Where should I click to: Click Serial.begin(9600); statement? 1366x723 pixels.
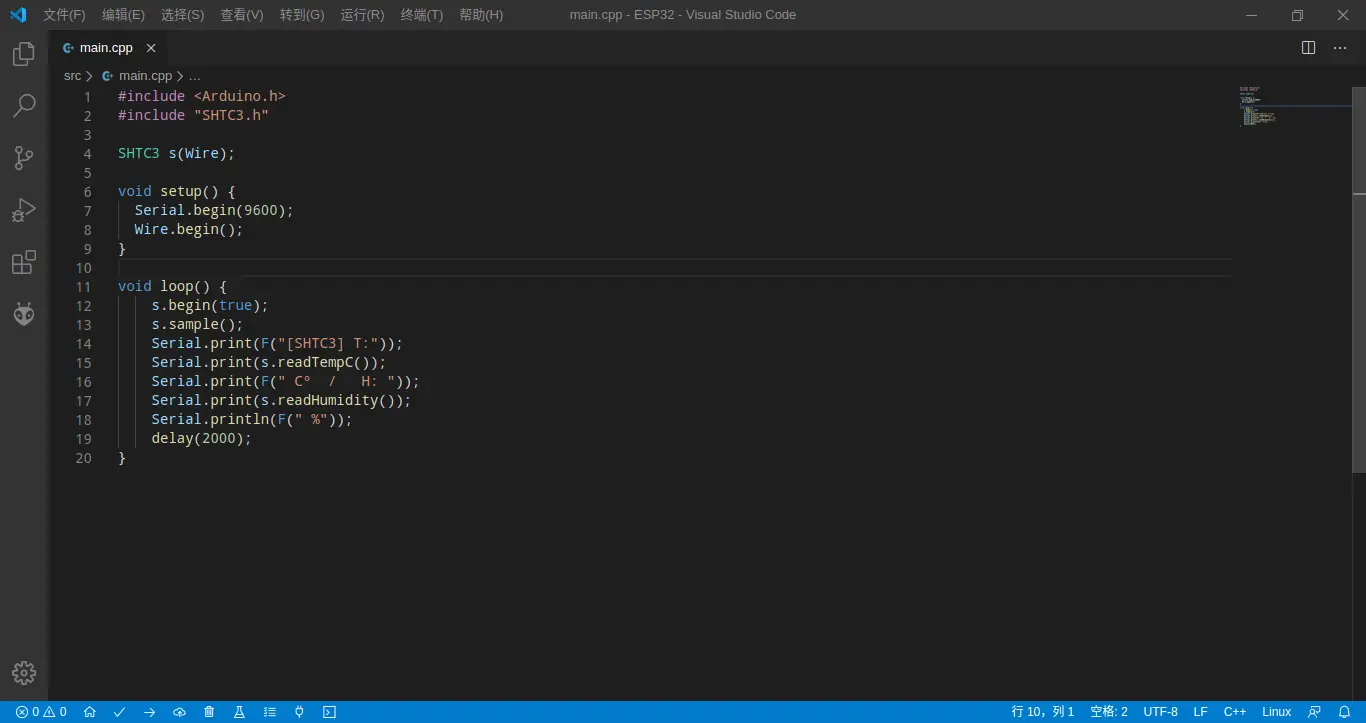click(x=214, y=210)
